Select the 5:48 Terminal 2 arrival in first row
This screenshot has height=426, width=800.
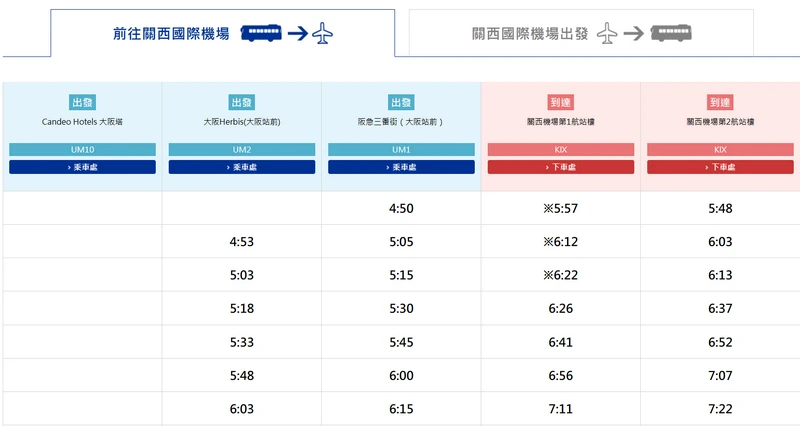(x=720, y=208)
